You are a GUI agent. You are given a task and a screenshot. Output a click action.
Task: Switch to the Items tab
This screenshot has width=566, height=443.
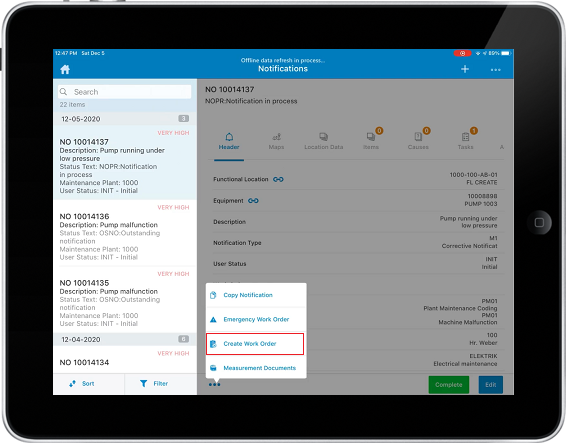tap(371, 141)
